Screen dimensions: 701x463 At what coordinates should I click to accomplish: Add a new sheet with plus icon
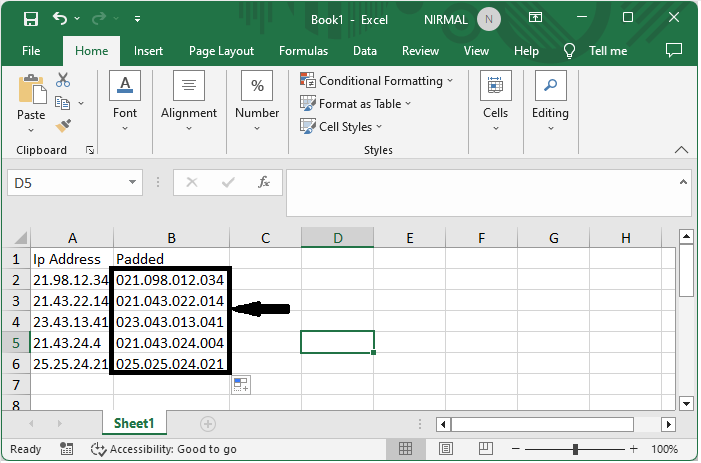click(208, 424)
